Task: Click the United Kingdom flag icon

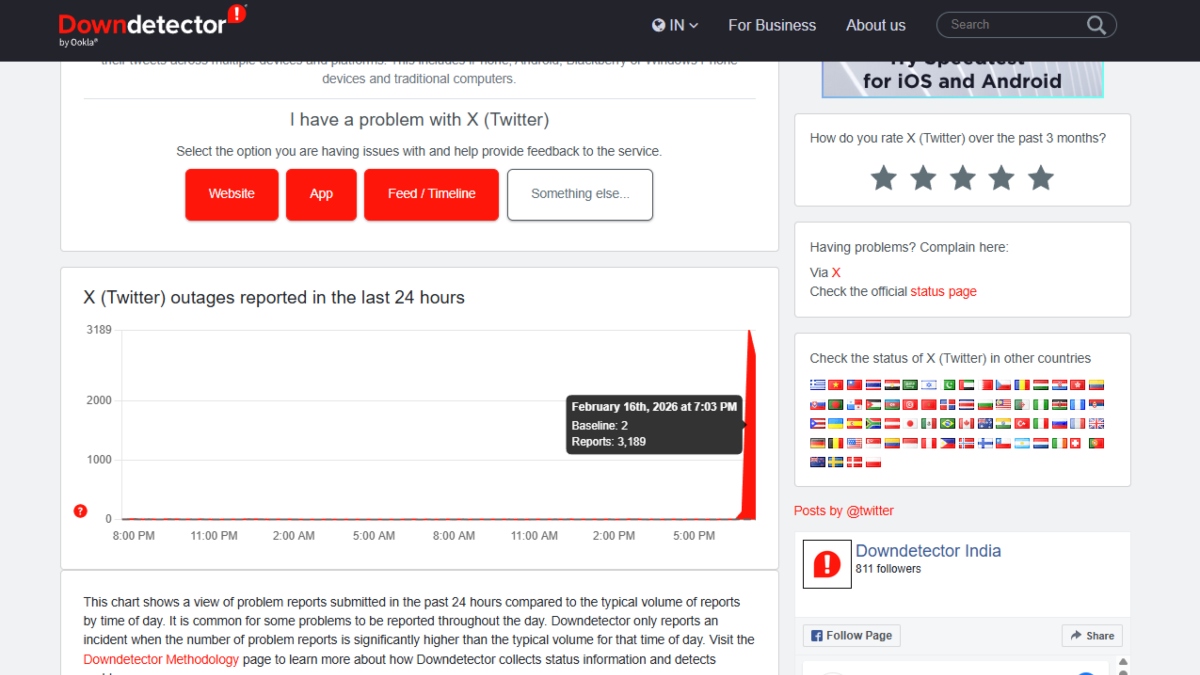Action: point(1097,423)
